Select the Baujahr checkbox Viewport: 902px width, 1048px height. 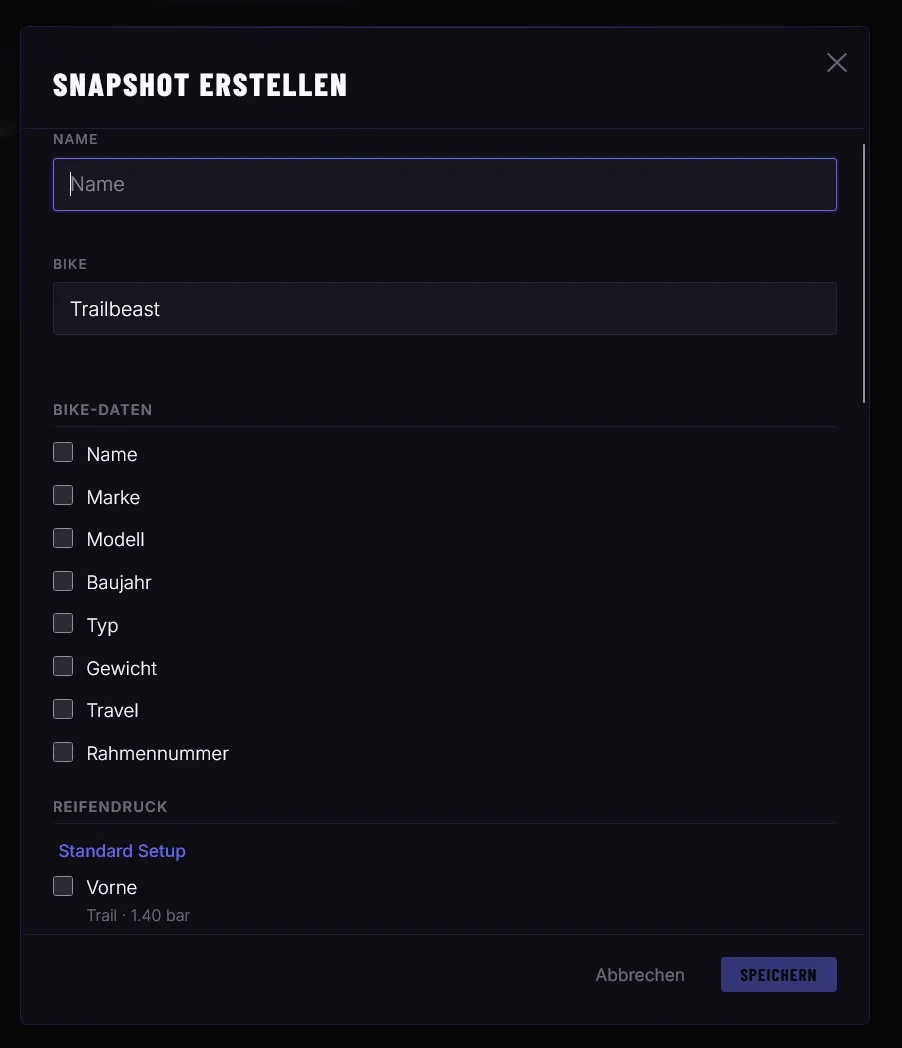coord(63,581)
